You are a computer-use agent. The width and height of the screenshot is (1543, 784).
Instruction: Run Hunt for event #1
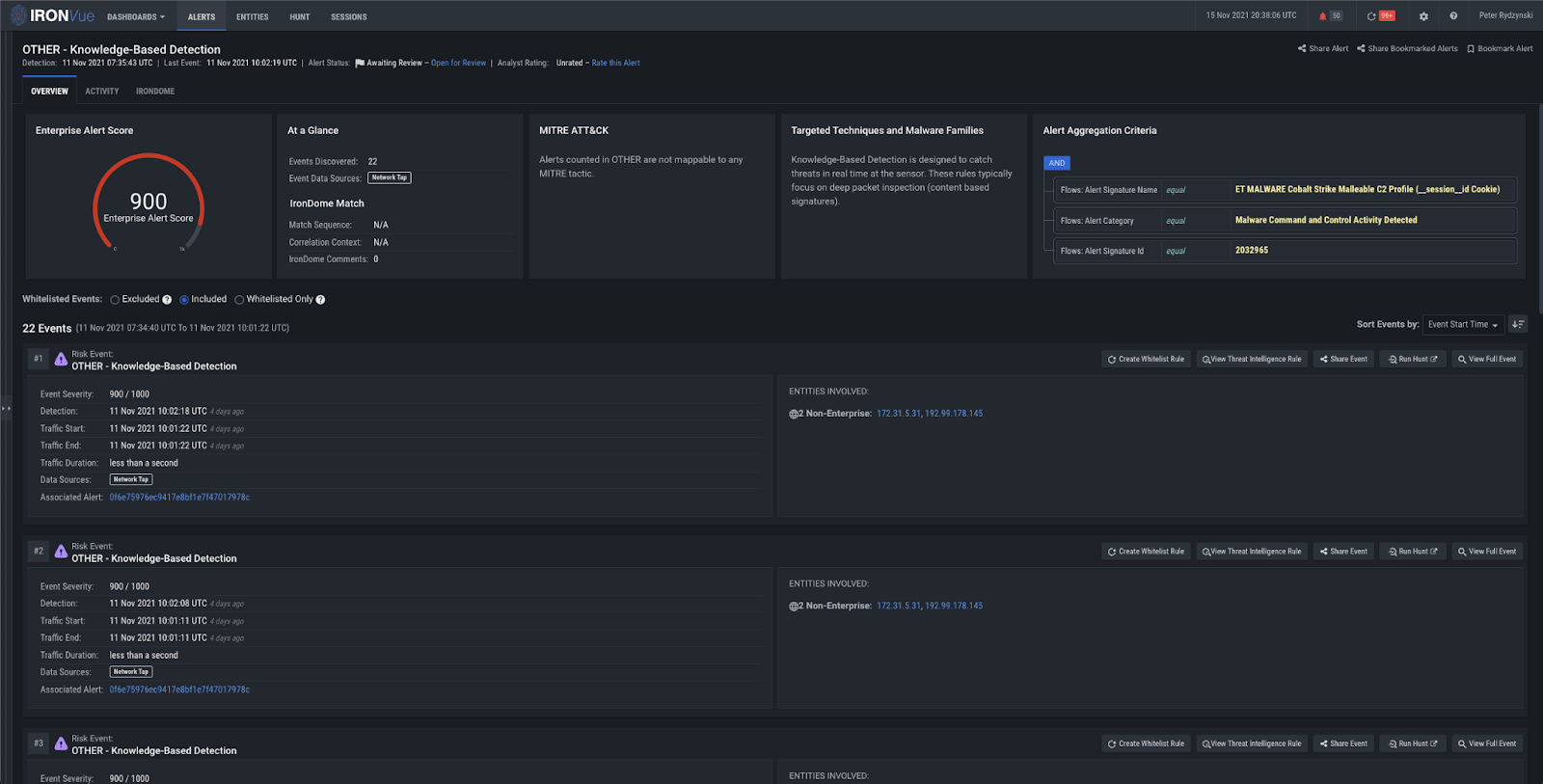pyautogui.click(x=1413, y=359)
